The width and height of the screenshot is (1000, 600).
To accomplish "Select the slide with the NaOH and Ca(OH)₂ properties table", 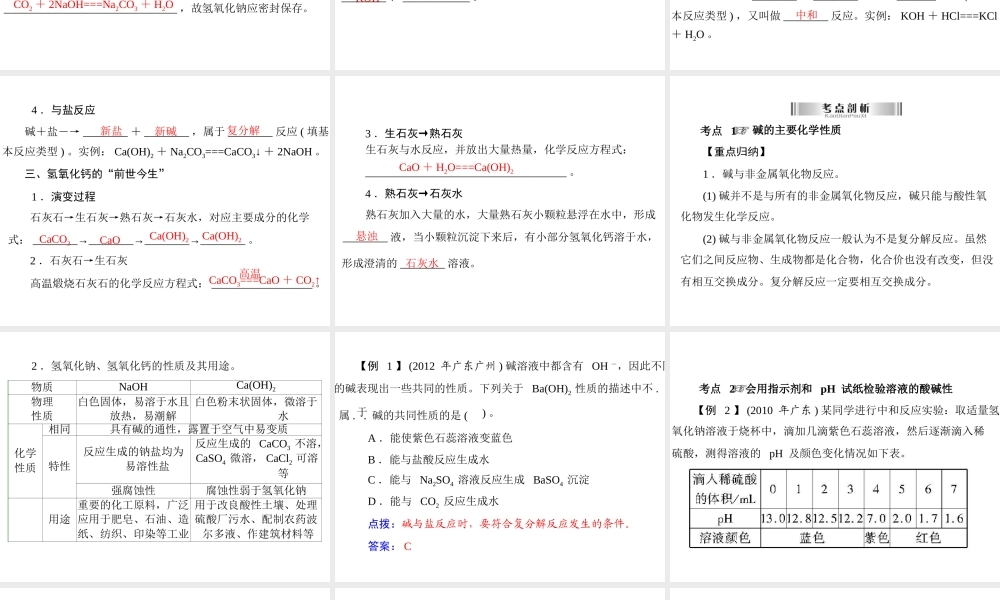I will click(x=165, y=457).
